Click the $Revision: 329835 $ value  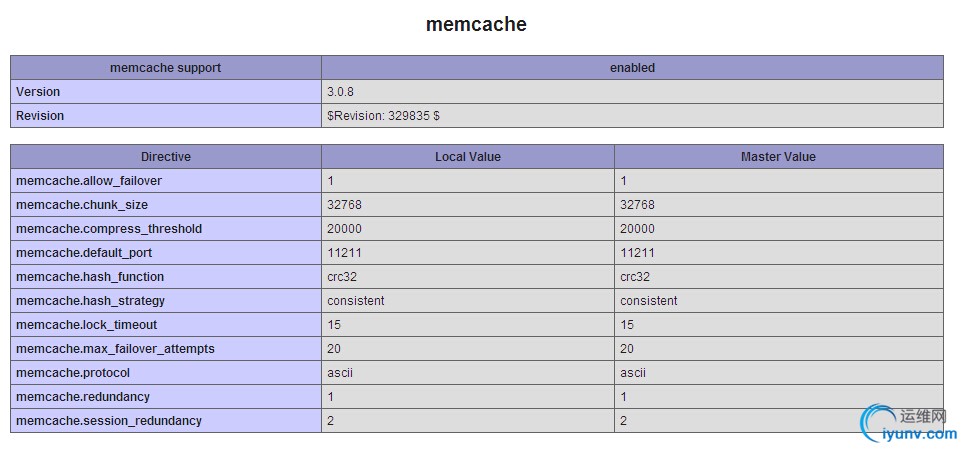[383, 116]
